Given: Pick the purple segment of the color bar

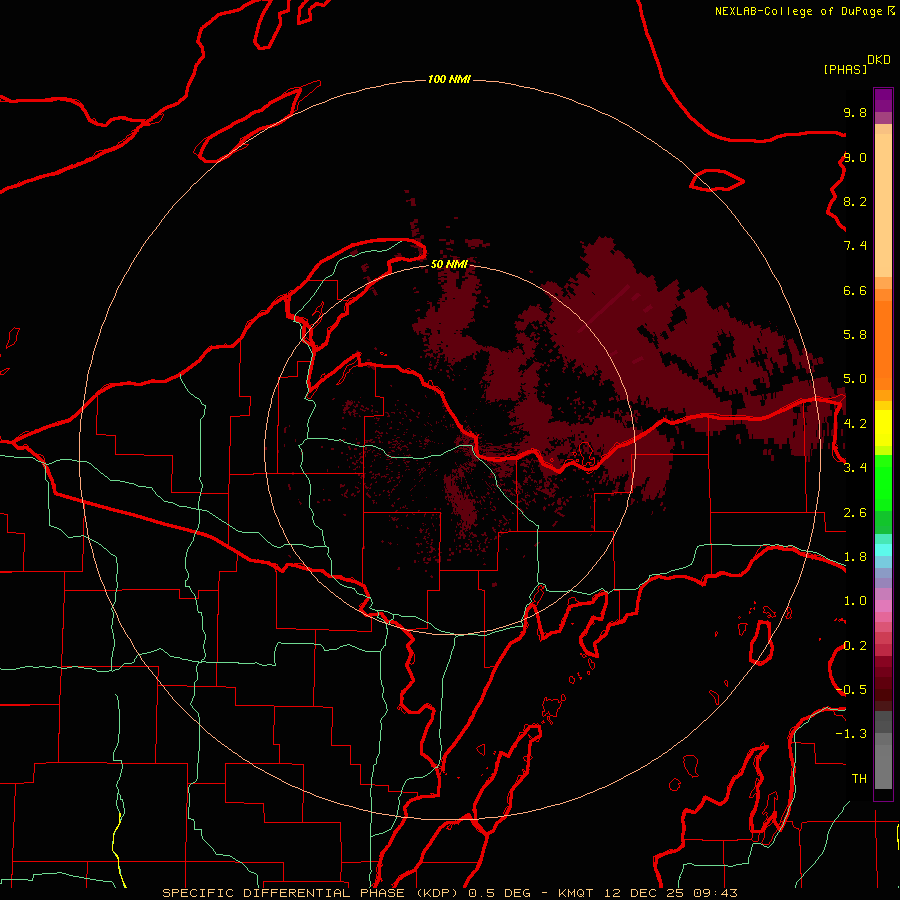Looking at the screenshot, I should (x=883, y=100).
